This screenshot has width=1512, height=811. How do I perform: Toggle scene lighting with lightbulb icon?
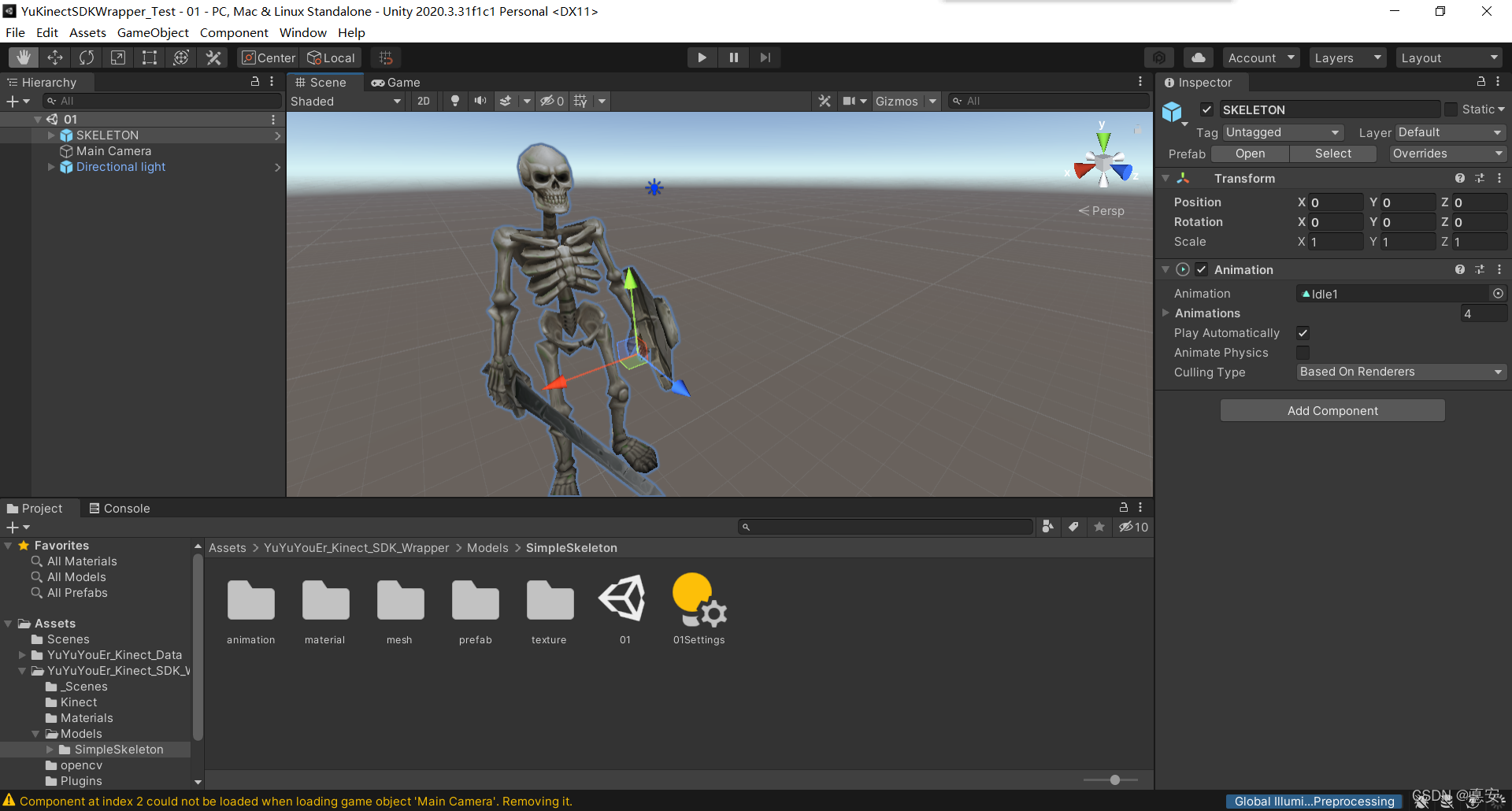pyautogui.click(x=454, y=101)
